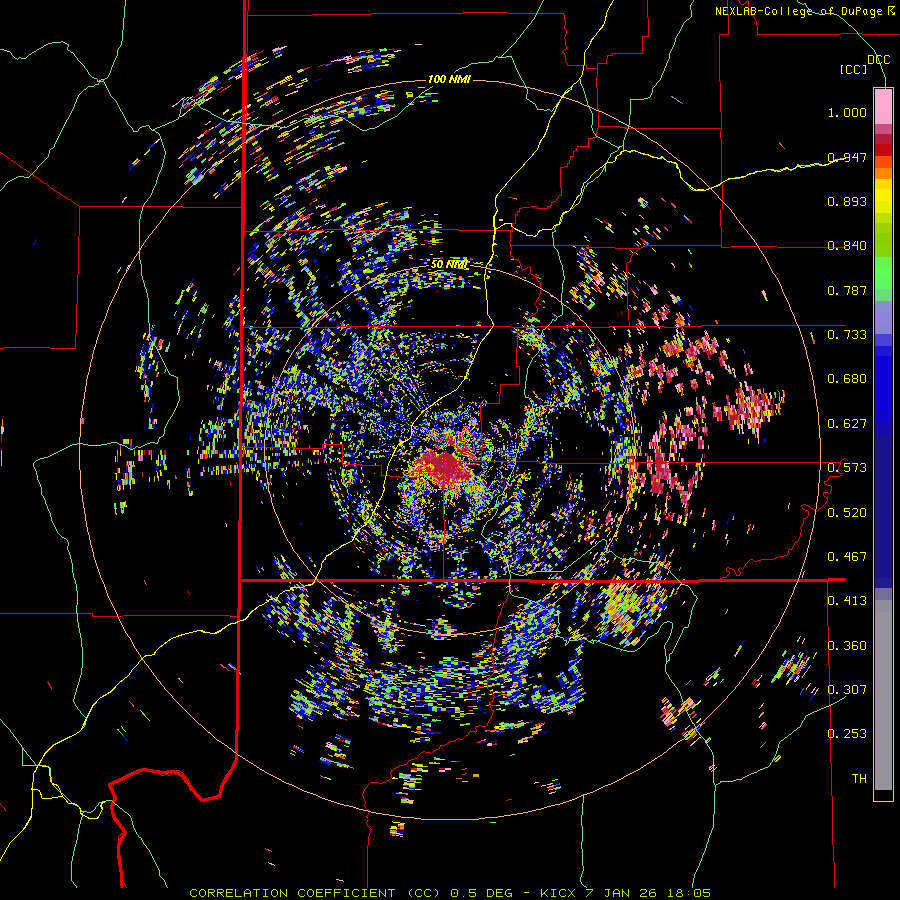Viewport: 900px width, 900px height.
Task: Click the 0.840 value on the color scale
Action: [x=847, y=246]
